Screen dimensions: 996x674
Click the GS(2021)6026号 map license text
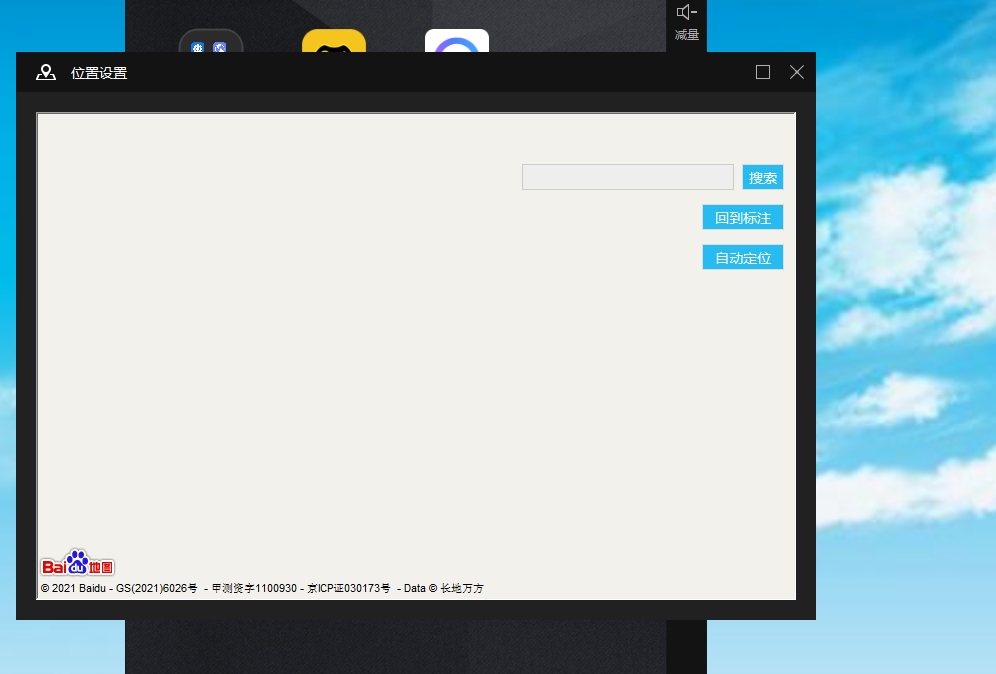(156, 588)
